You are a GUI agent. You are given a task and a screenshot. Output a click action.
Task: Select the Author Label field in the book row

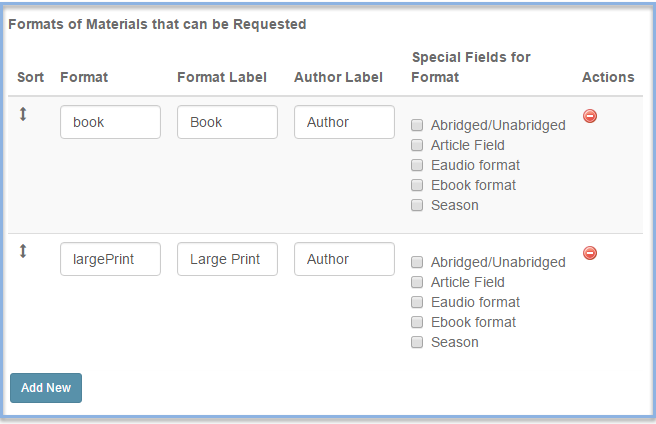(344, 122)
